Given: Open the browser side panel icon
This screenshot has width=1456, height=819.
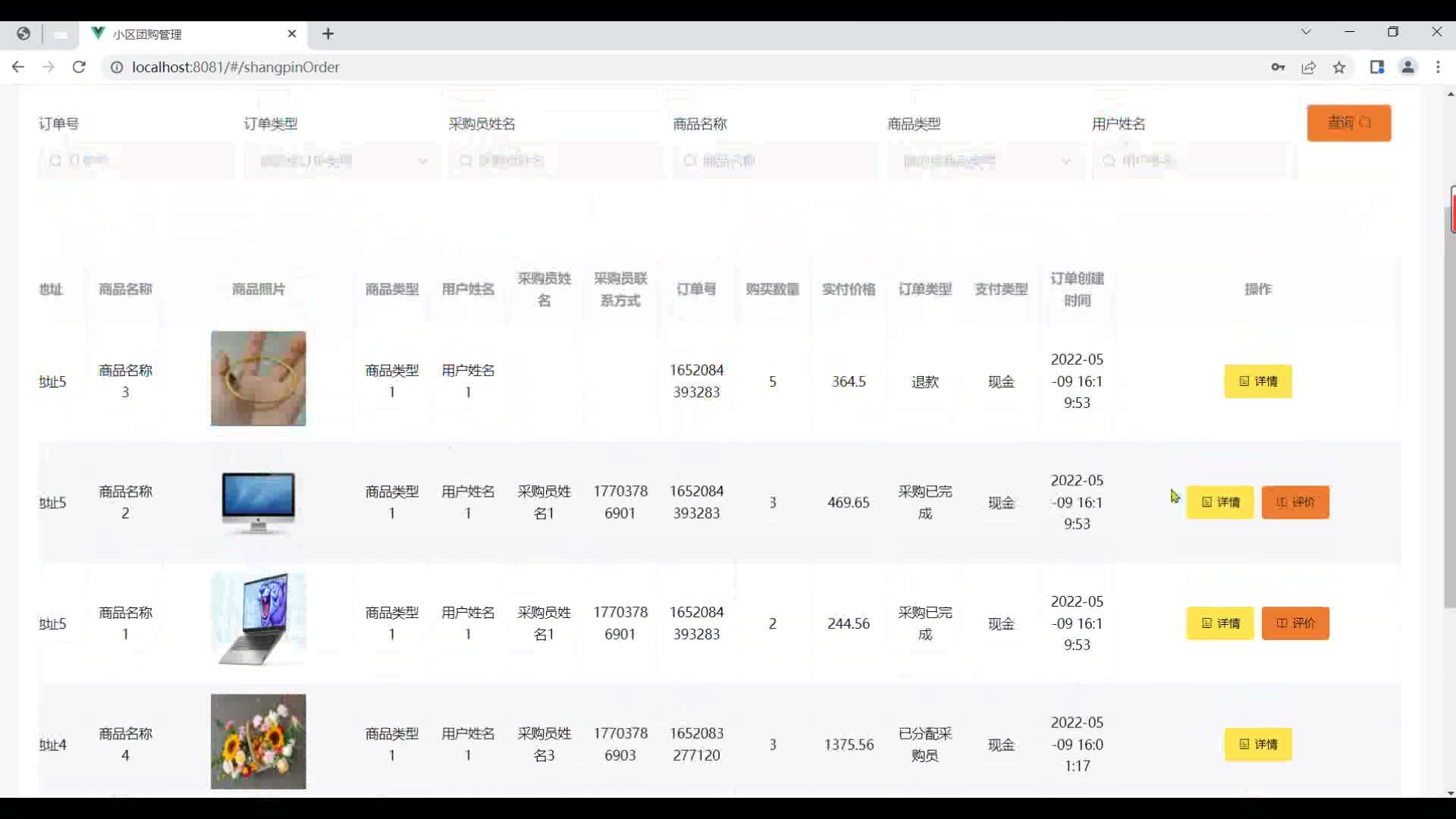Looking at the screenshot, I should click(1377, 67).
